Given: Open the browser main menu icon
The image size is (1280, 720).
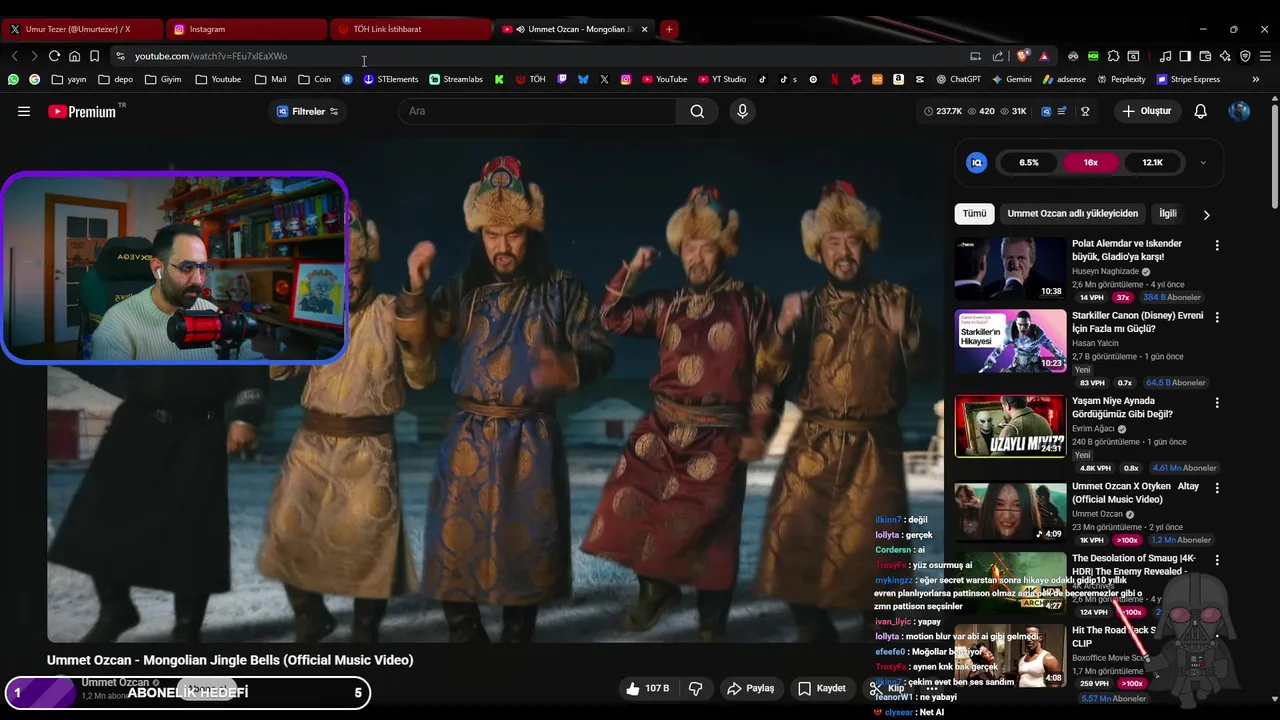Looking at the screenshot, I should pyautogui.click(x=1265, y=56).
